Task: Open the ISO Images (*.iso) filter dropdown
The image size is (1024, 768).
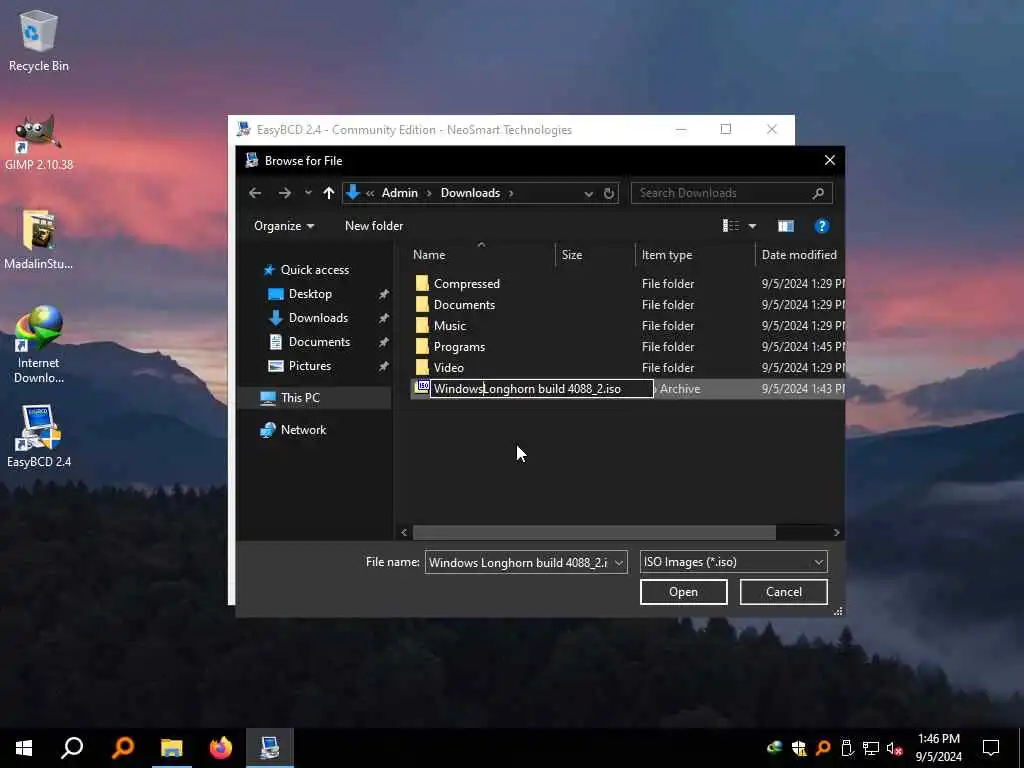Action: point(733,562)
